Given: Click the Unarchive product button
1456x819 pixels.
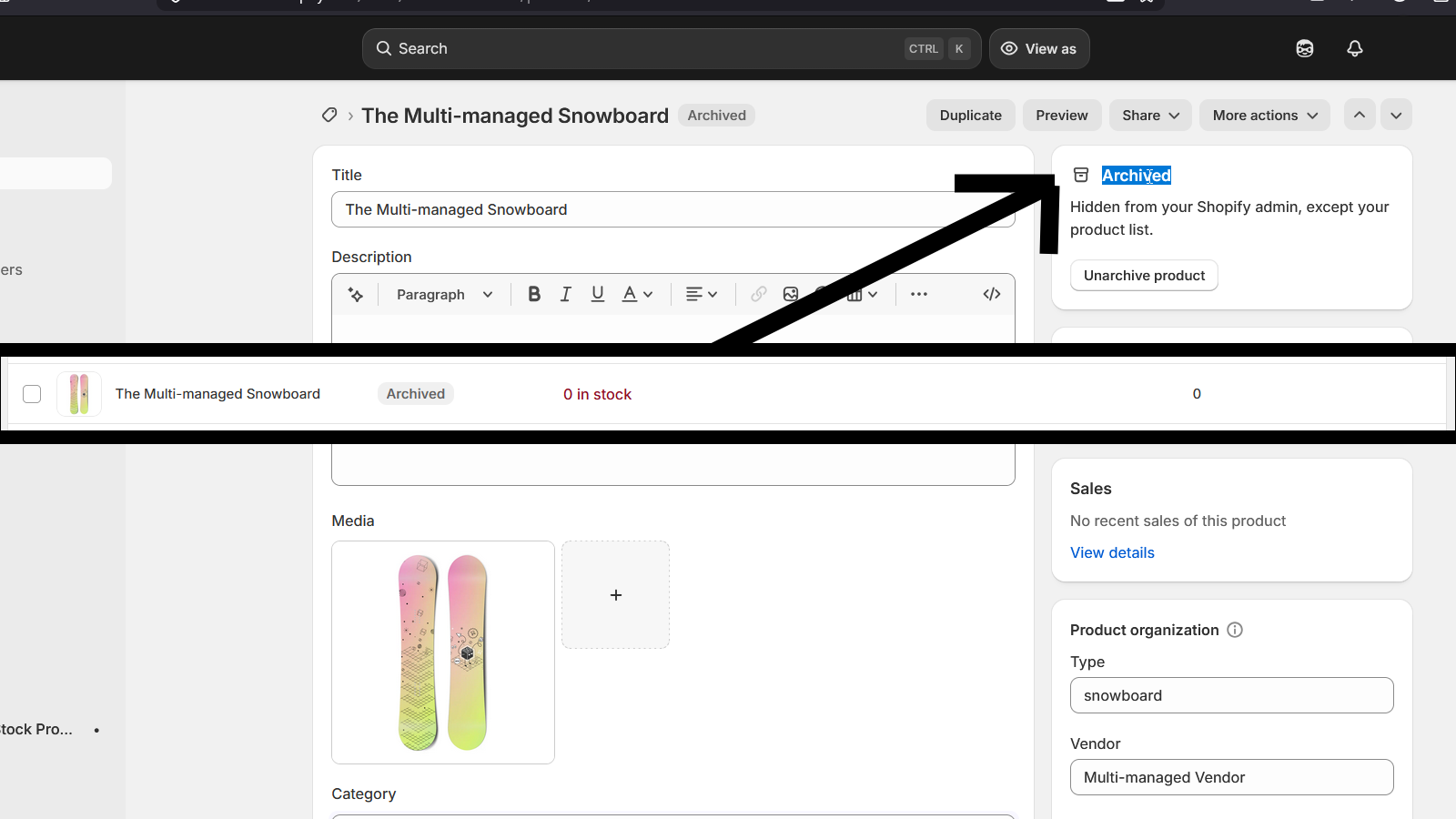Looking at the screenshot, I should coord(1144,276).
